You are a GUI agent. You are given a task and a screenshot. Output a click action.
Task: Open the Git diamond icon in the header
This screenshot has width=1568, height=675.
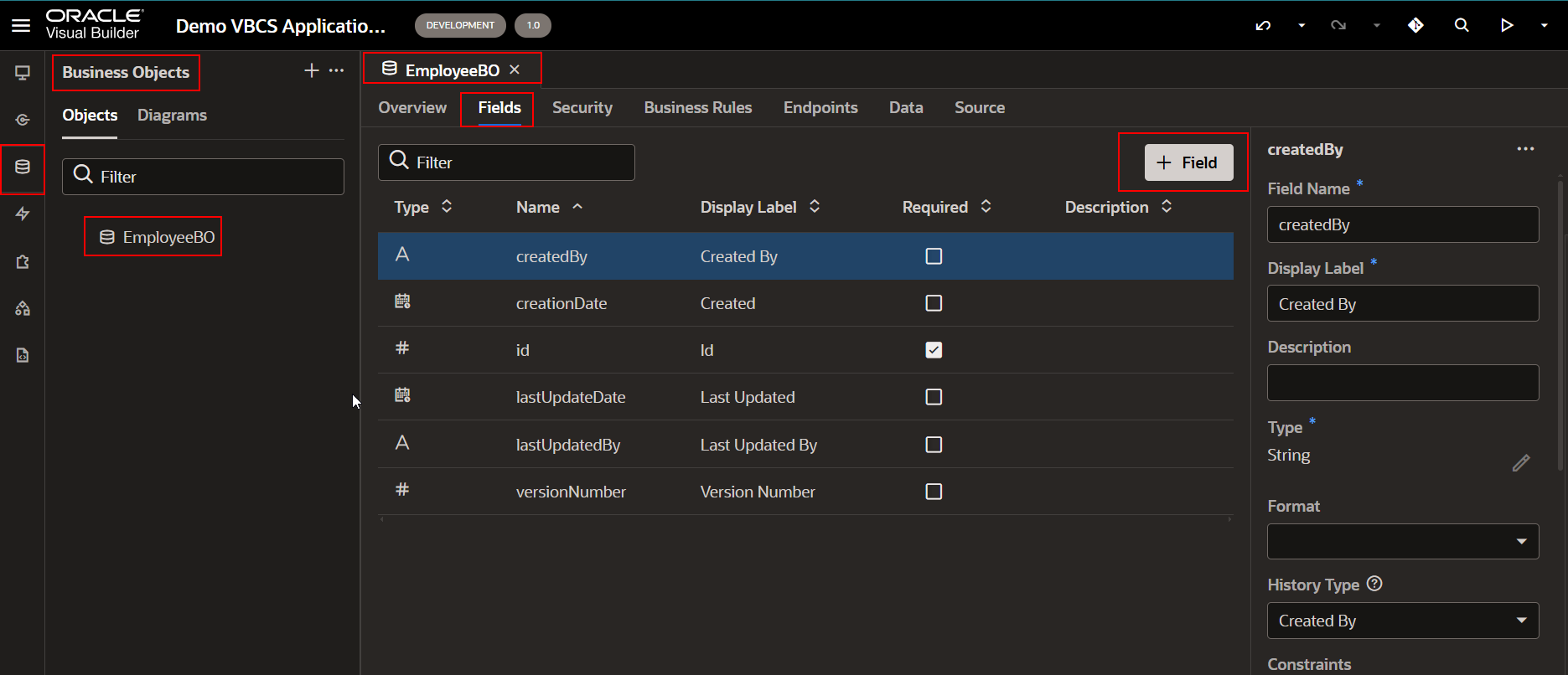1415,25
